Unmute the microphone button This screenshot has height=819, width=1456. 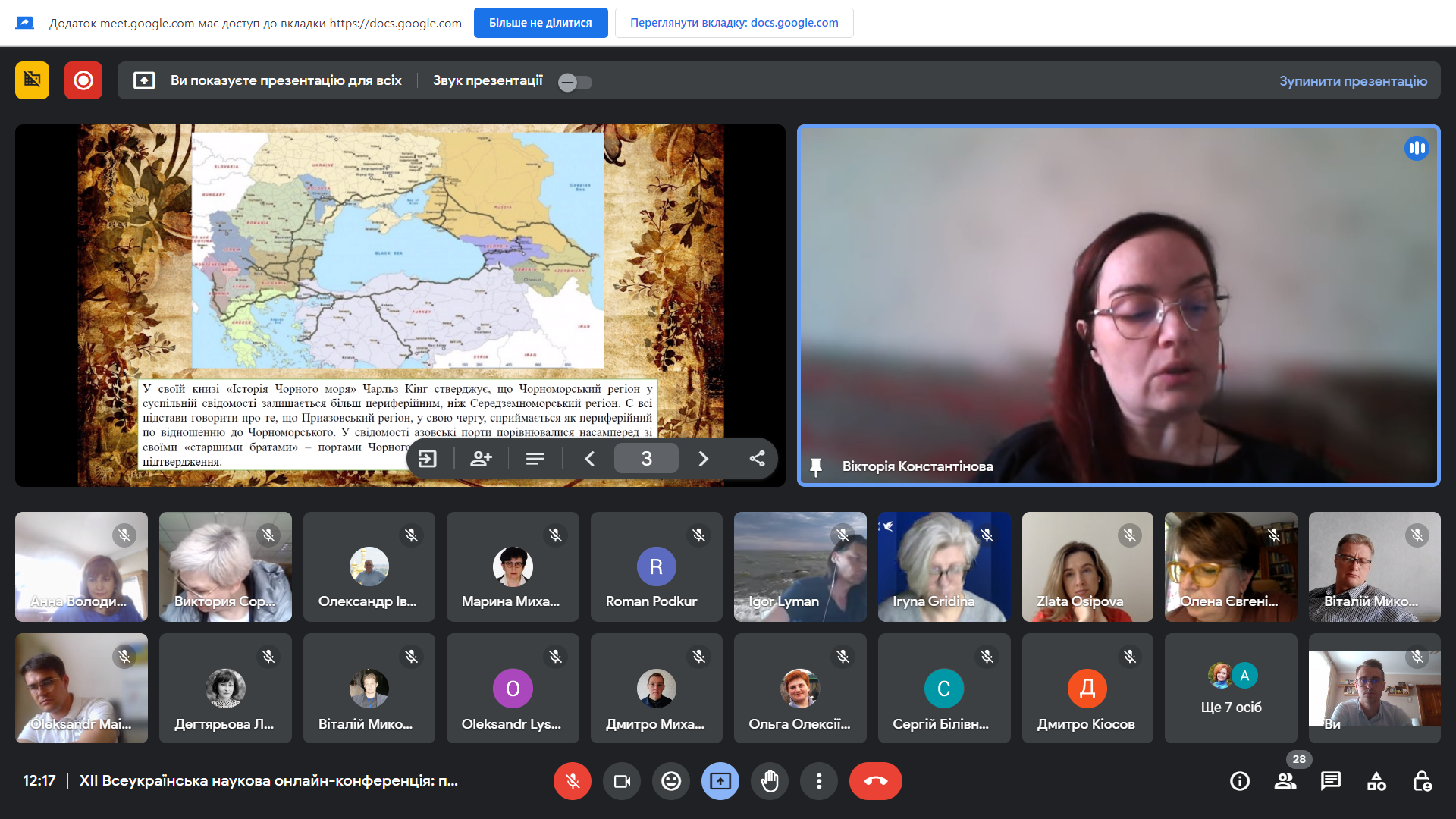(x=572, y=781)
